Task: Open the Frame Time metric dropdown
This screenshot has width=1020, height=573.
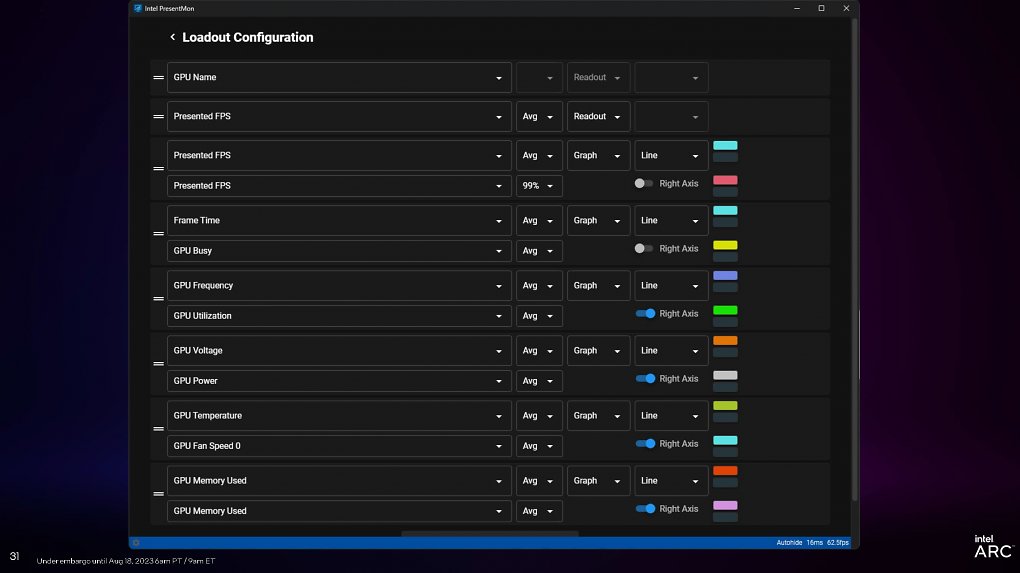Action: coord(339,220)
